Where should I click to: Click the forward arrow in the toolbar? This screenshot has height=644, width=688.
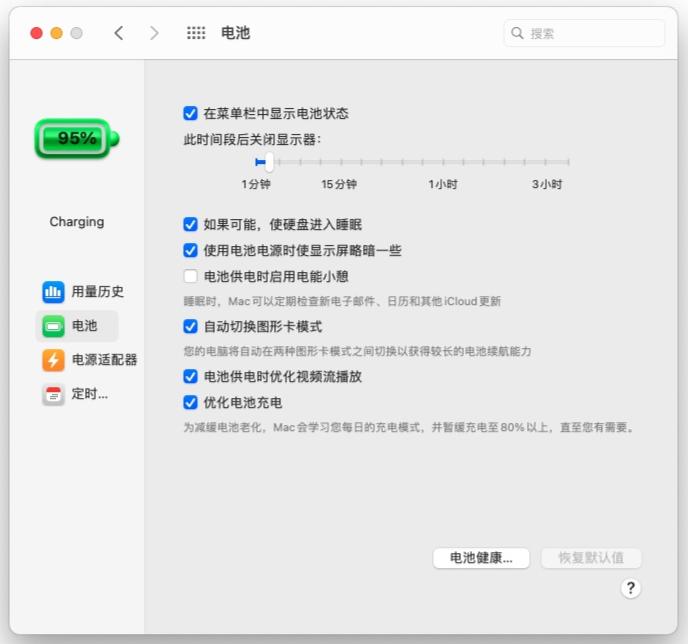[154, 33]
